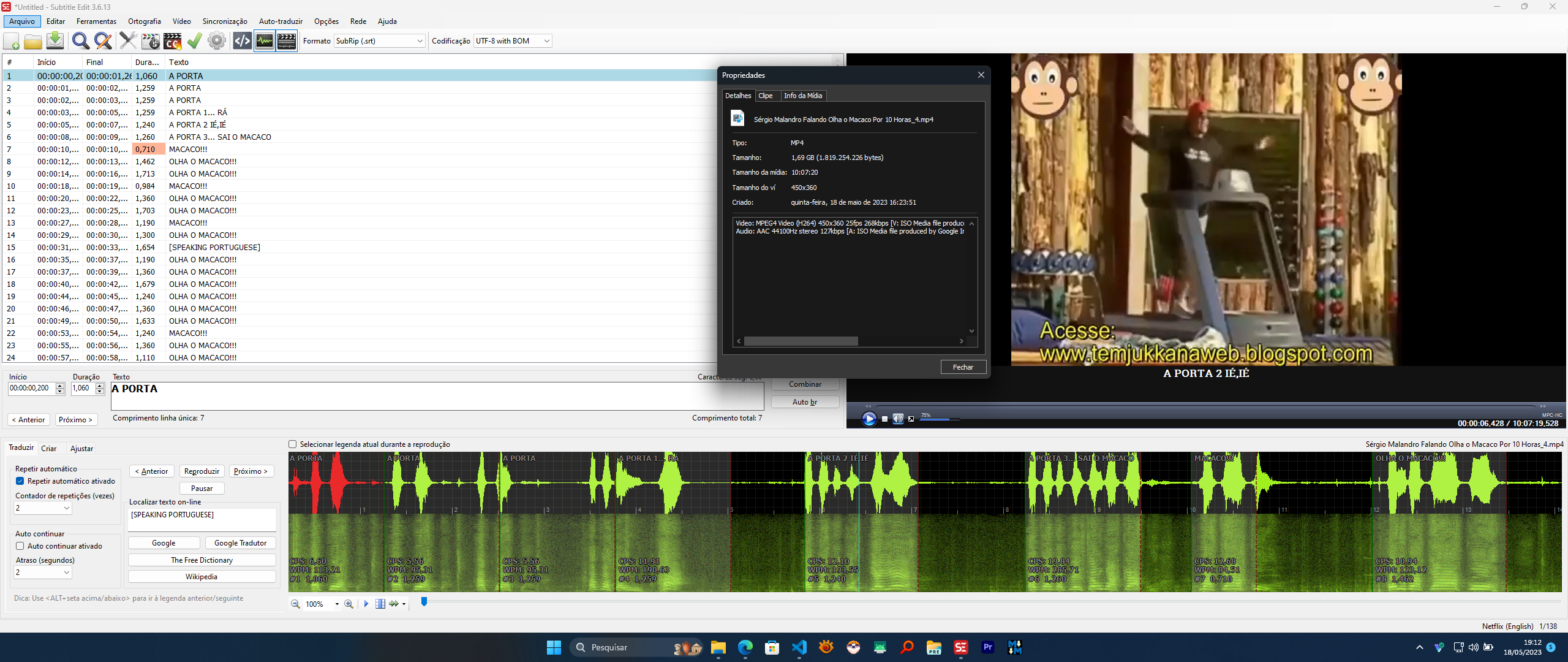The width and height of the screenshot is (1568, 662).
Task: Switch to the 'Info da Mídia' tab
Action: click(803, 96)
